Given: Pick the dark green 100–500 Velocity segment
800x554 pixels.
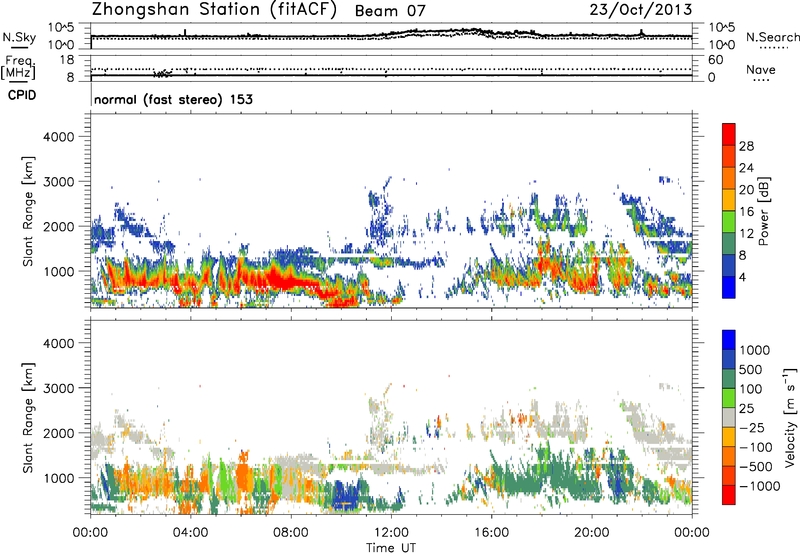Looking at the screenshot, I should (x=729, y=379).
